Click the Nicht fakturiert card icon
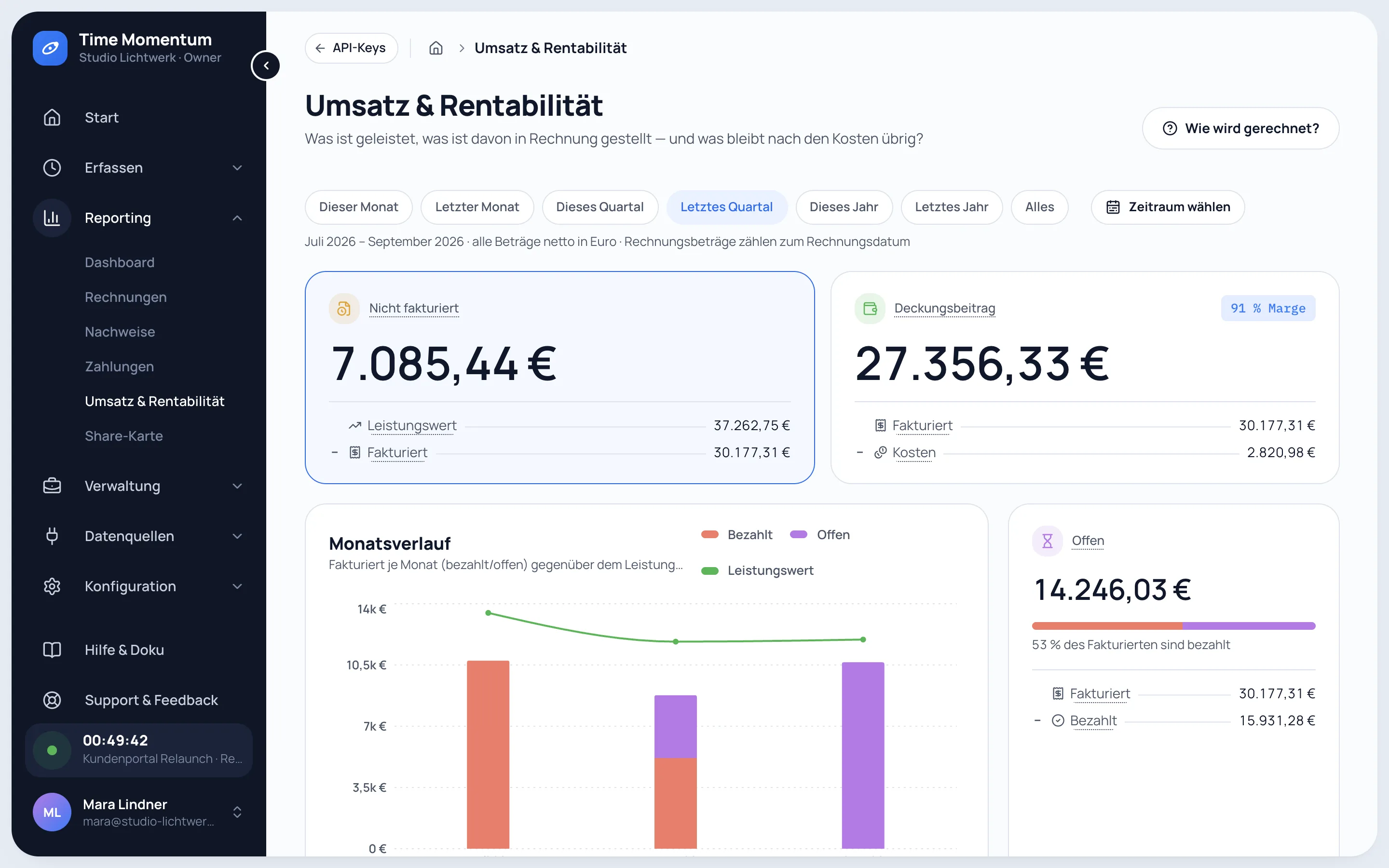This screenshot has height=868, width=1389. tap(344, 308)
